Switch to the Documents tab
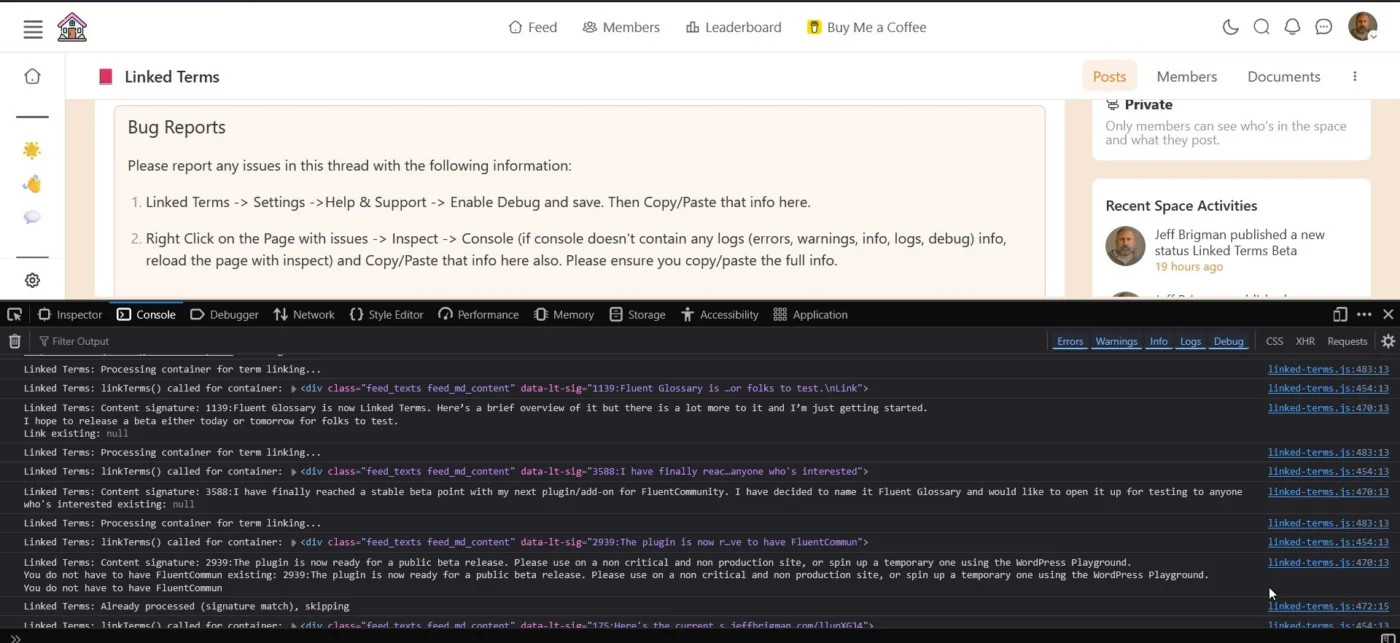Viewport: 1400px width, 643px height. (1283, 76)
